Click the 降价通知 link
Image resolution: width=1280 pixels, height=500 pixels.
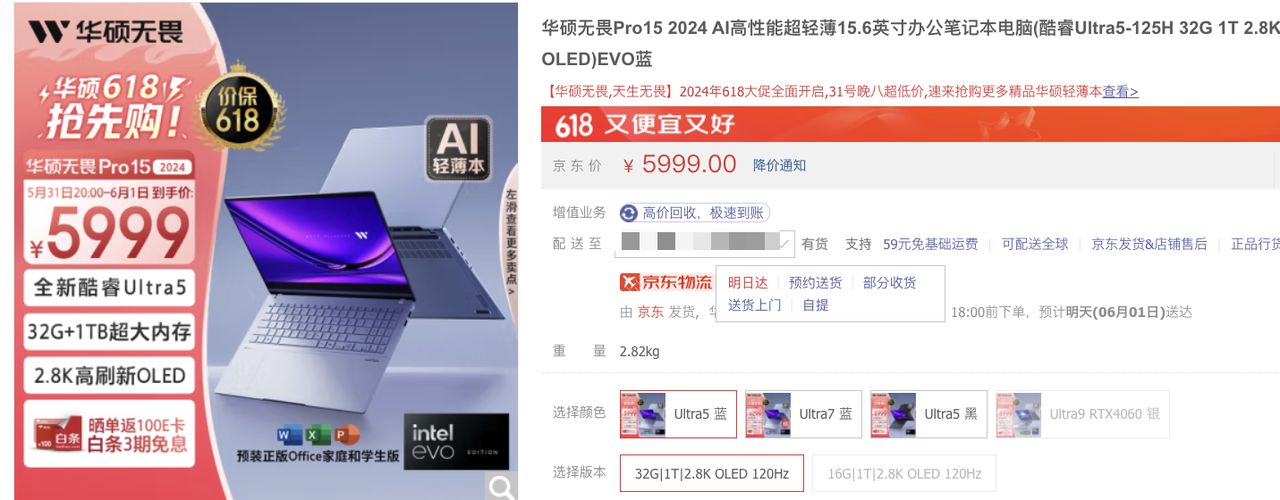779,165
